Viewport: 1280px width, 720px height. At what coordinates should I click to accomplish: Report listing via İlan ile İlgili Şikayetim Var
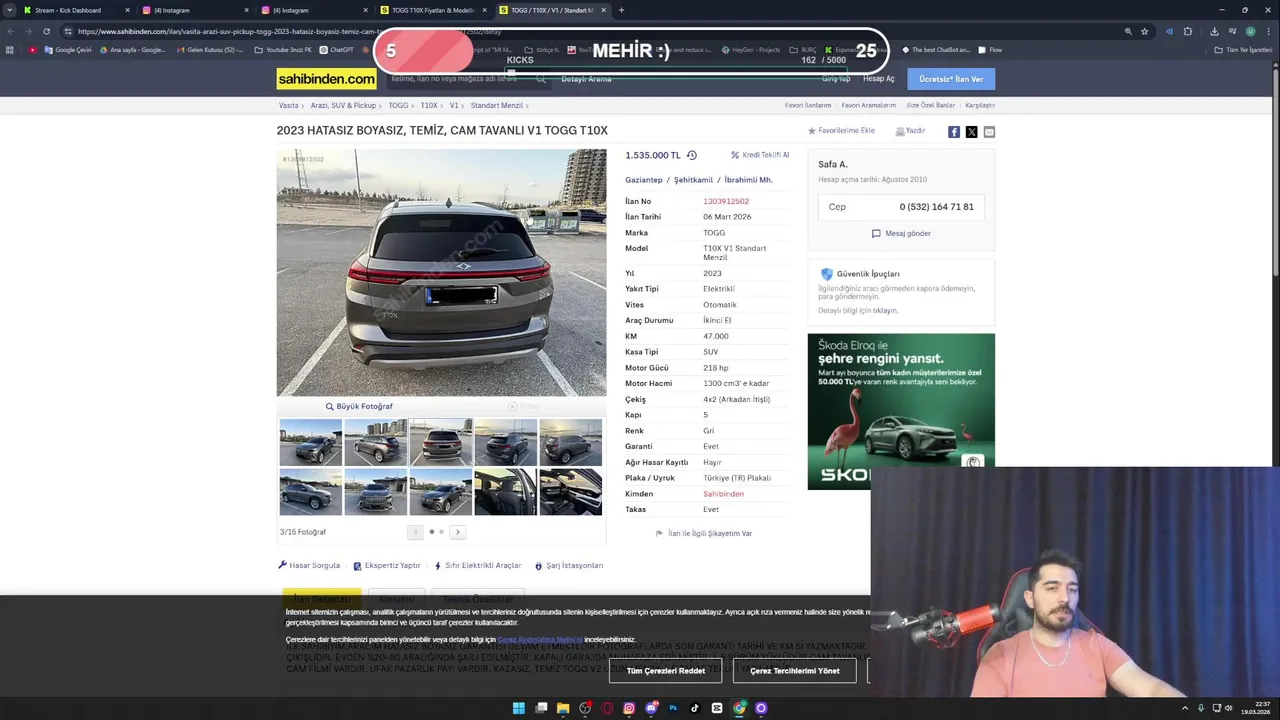[704, 533]
